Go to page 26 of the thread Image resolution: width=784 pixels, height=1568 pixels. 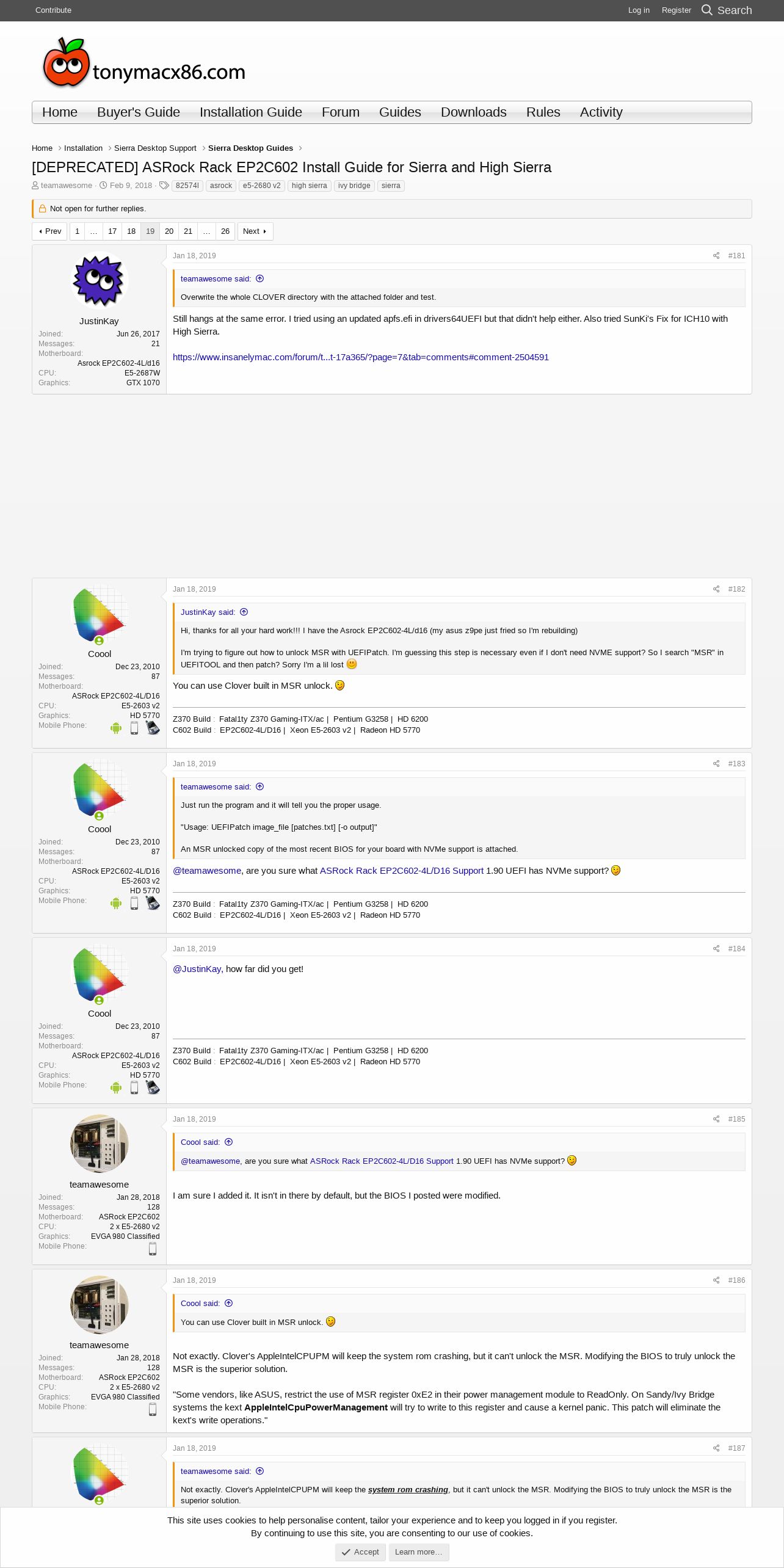pyautogui.click(x=225, y=231)
